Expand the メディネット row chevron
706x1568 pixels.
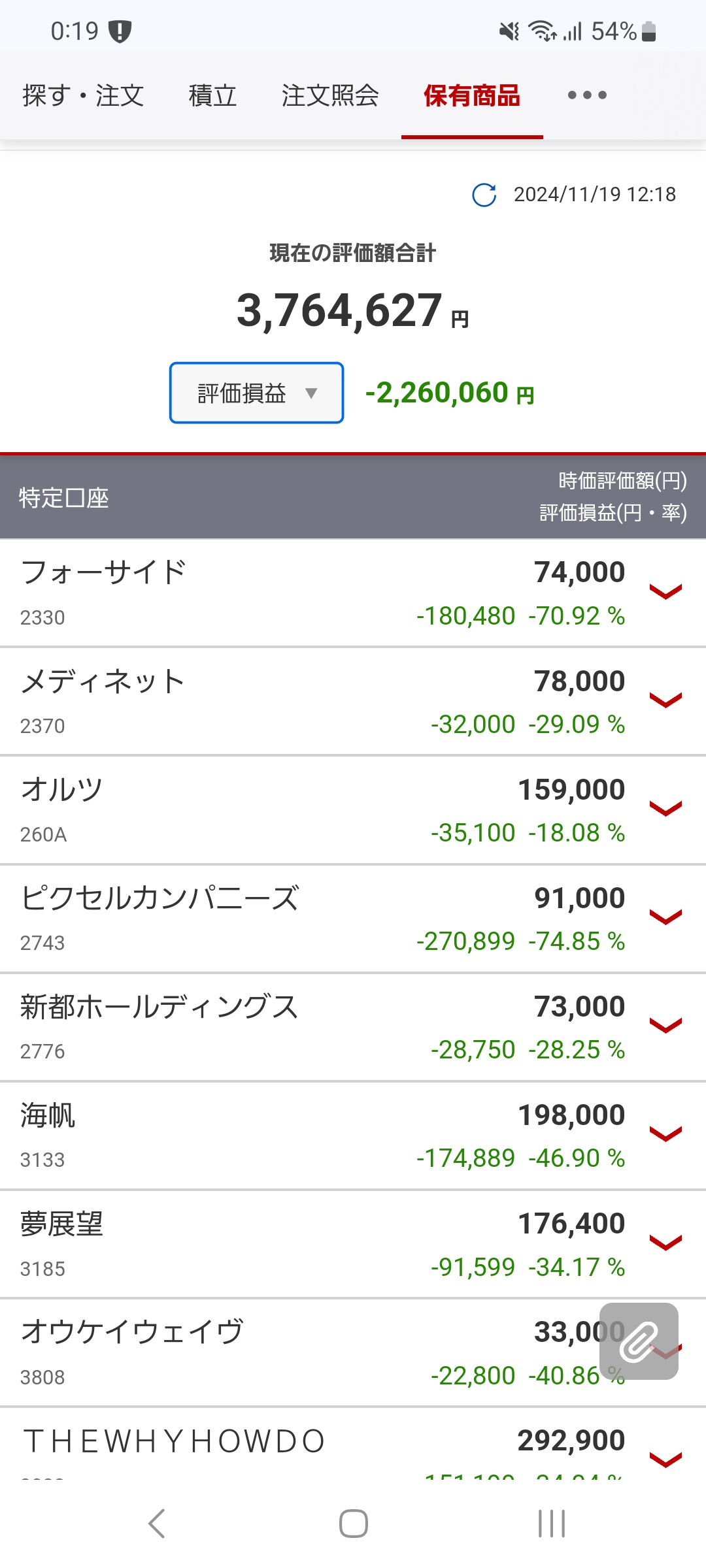(x=665, y=700)
